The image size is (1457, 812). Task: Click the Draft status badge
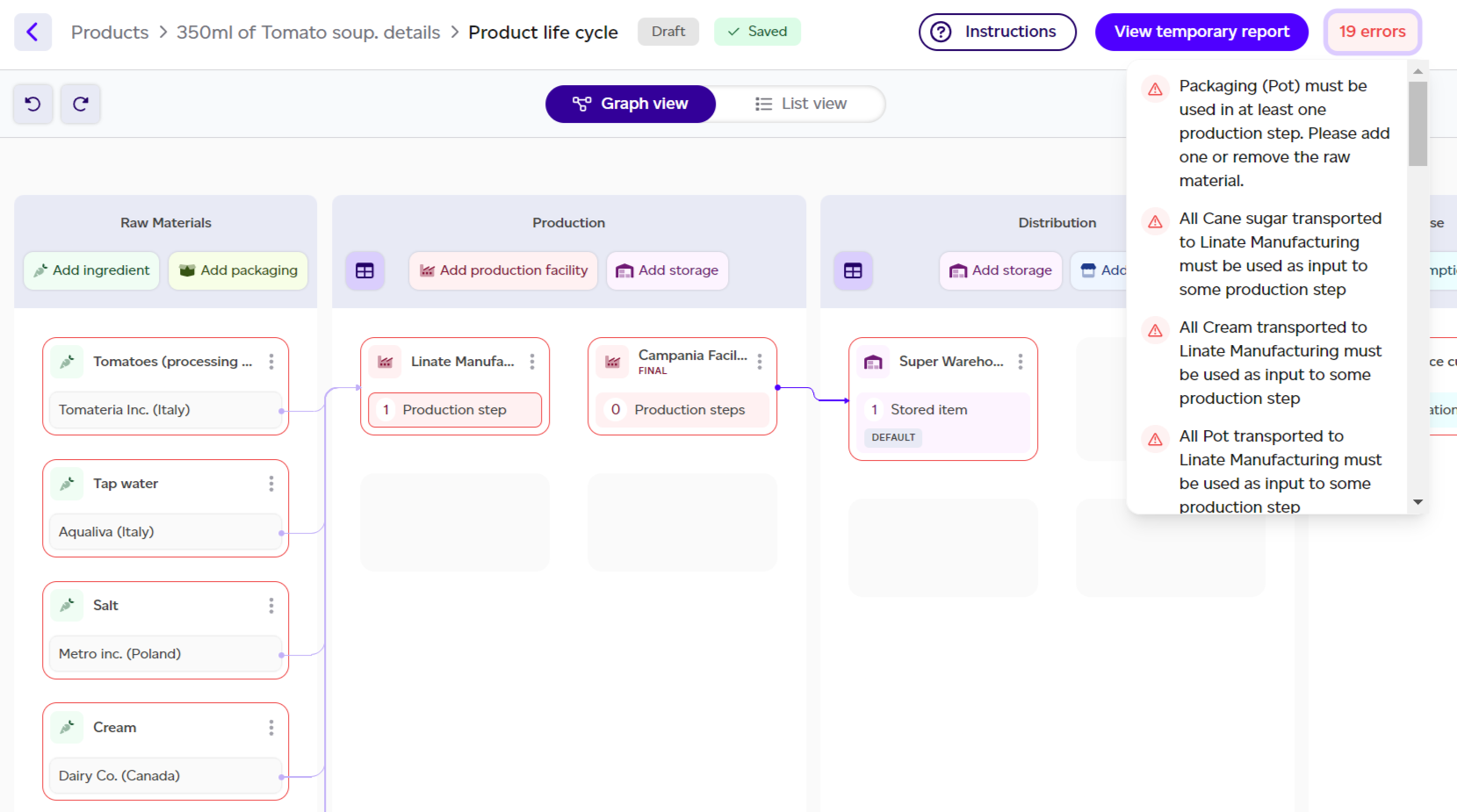tap(668, 32)
